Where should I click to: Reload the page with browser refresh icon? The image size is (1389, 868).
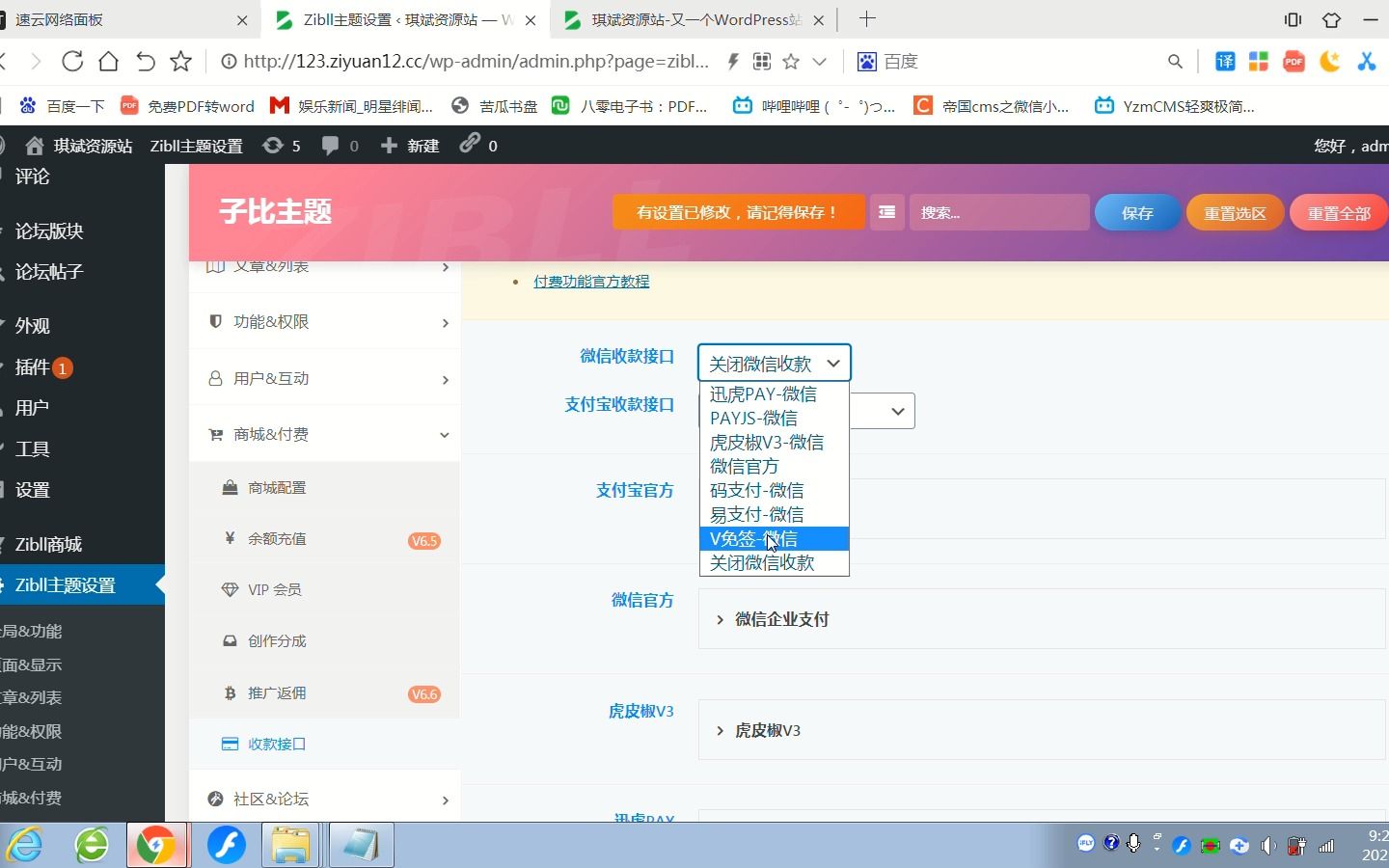(72, 62)
